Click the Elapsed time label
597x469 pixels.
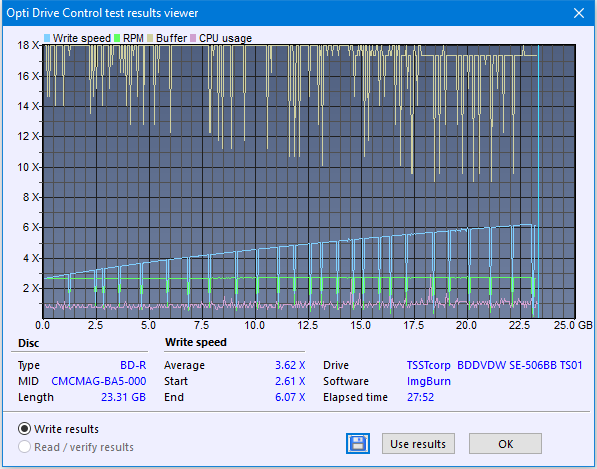pyautogui.click(x=355, y=397)
